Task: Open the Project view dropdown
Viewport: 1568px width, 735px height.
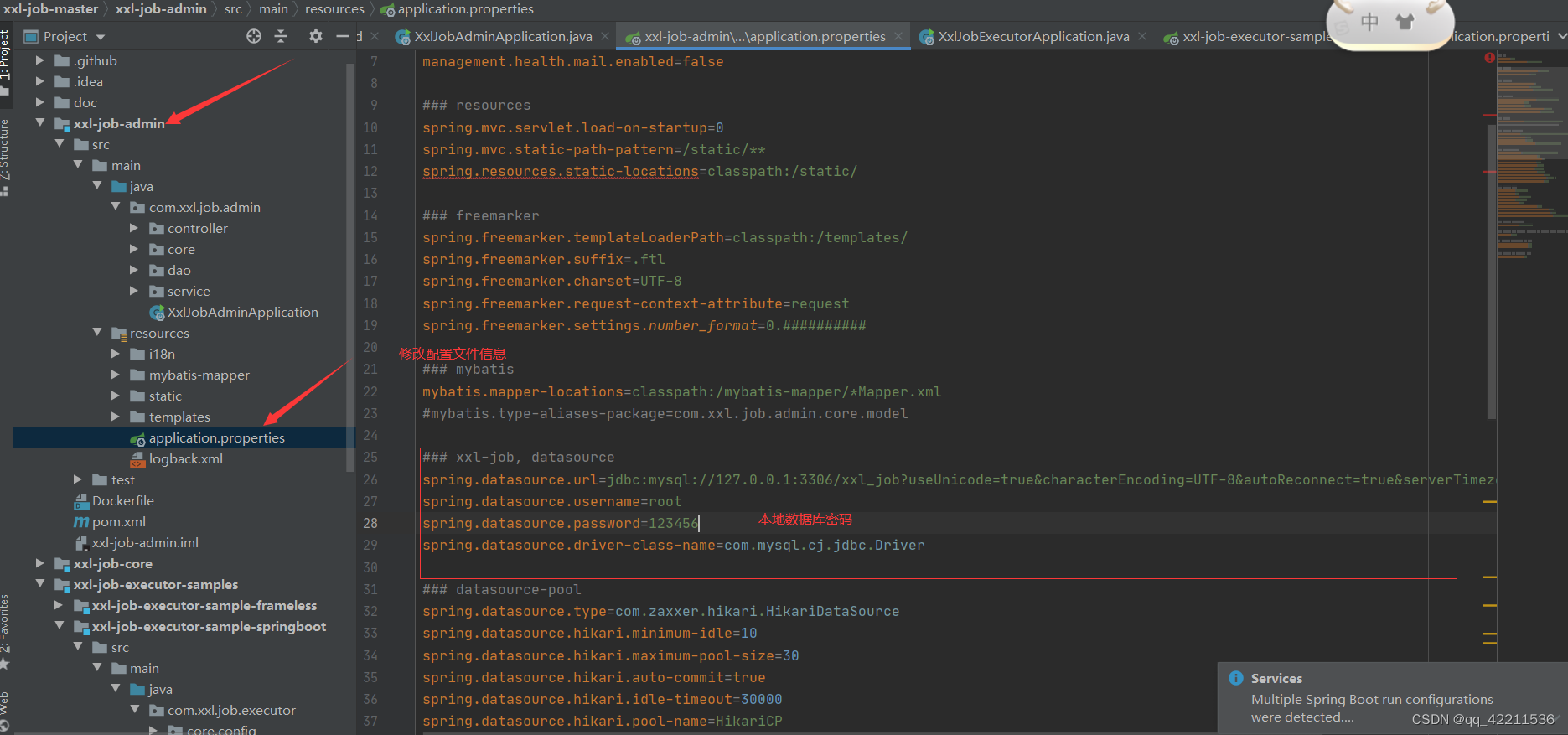Action: point(101,37)
